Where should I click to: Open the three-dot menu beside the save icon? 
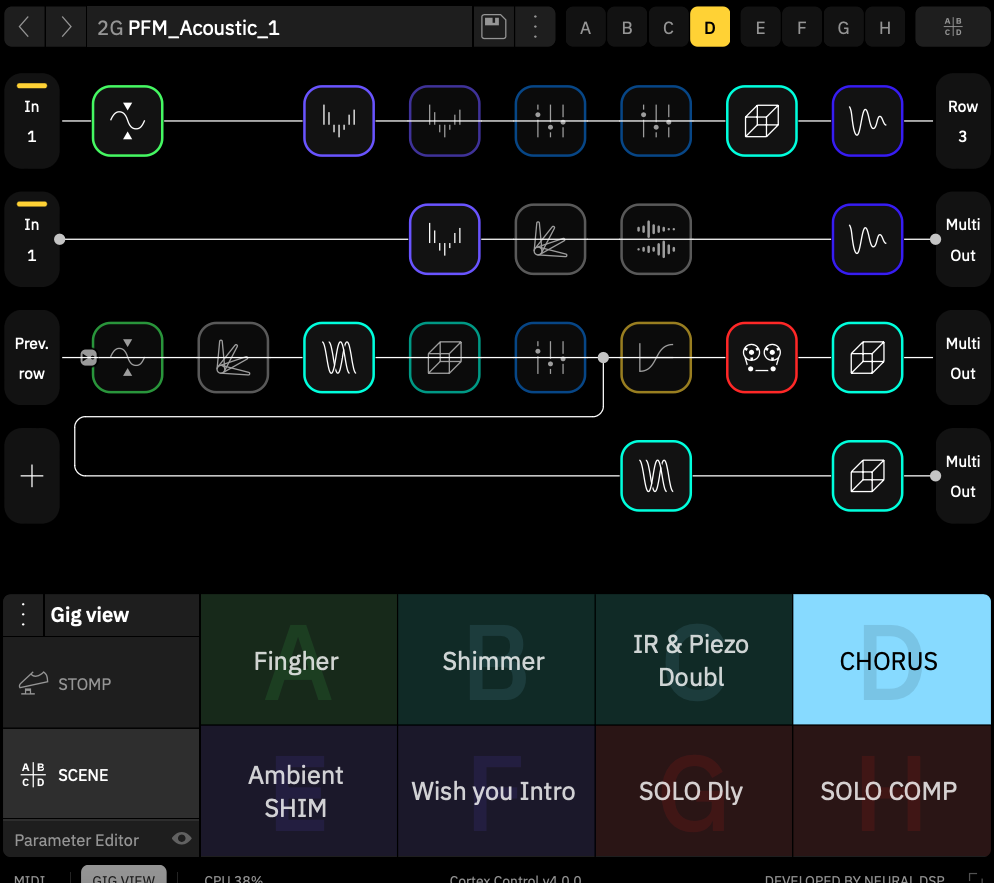536,27
